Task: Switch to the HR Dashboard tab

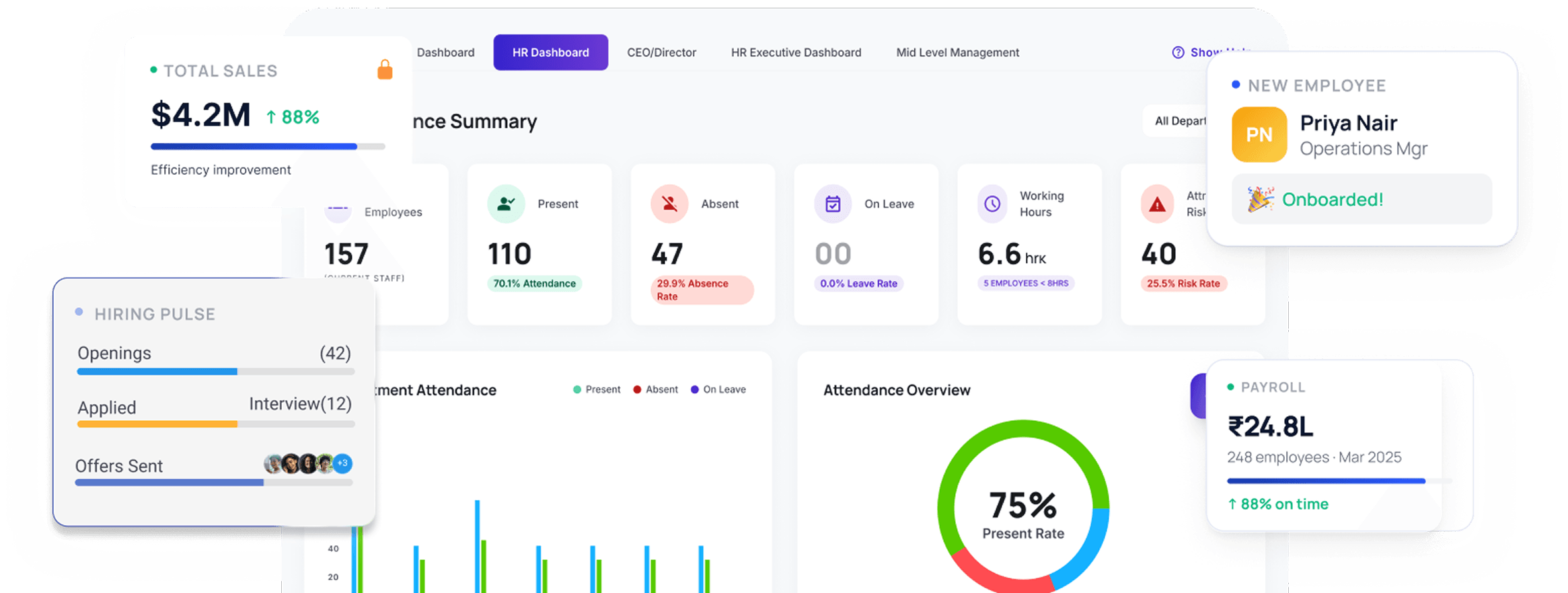Action: [550, 52]
